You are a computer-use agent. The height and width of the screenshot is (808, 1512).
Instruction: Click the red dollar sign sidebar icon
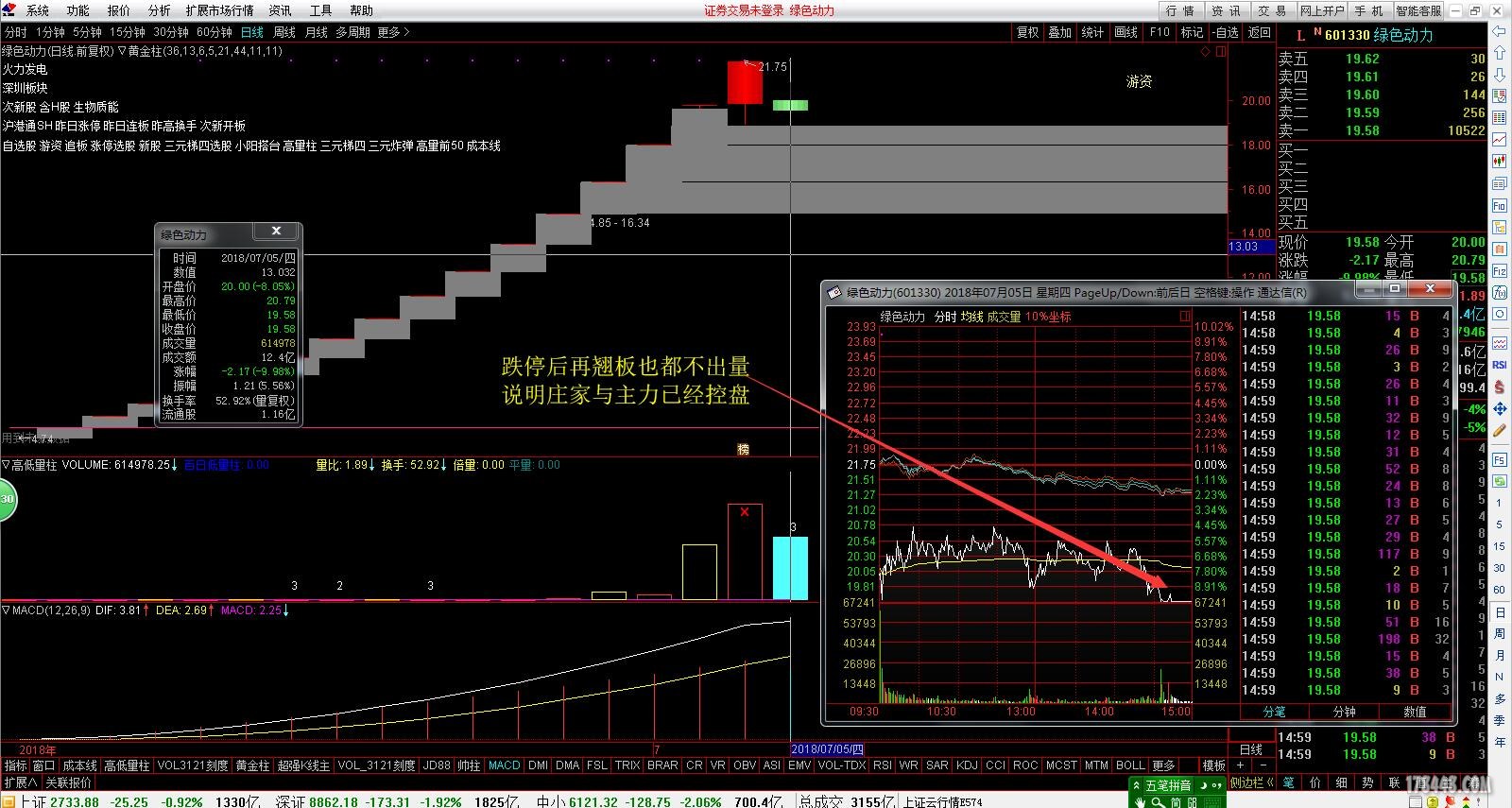click(1499, 387)
